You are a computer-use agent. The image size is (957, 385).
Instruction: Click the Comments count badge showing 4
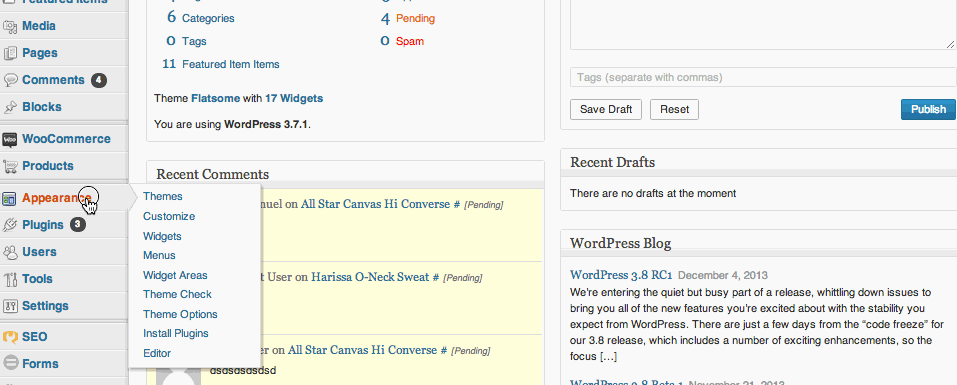pyautogui.click(x=99, y=80)
